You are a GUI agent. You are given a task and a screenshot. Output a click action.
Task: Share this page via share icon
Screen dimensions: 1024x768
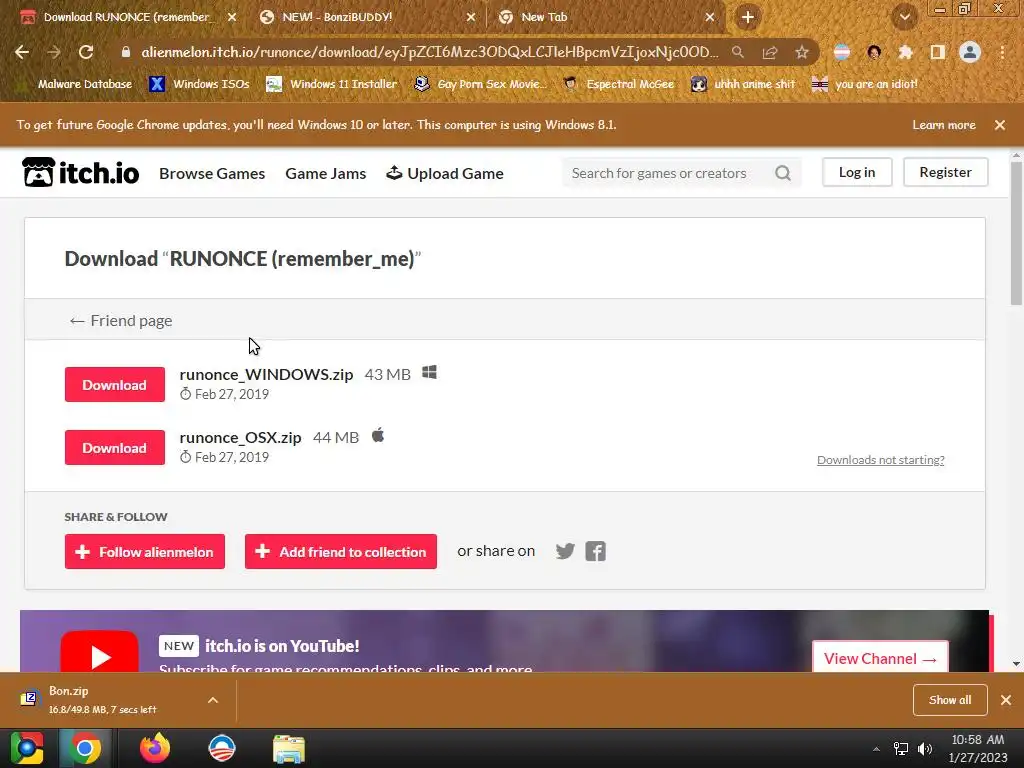coord(770,52)
